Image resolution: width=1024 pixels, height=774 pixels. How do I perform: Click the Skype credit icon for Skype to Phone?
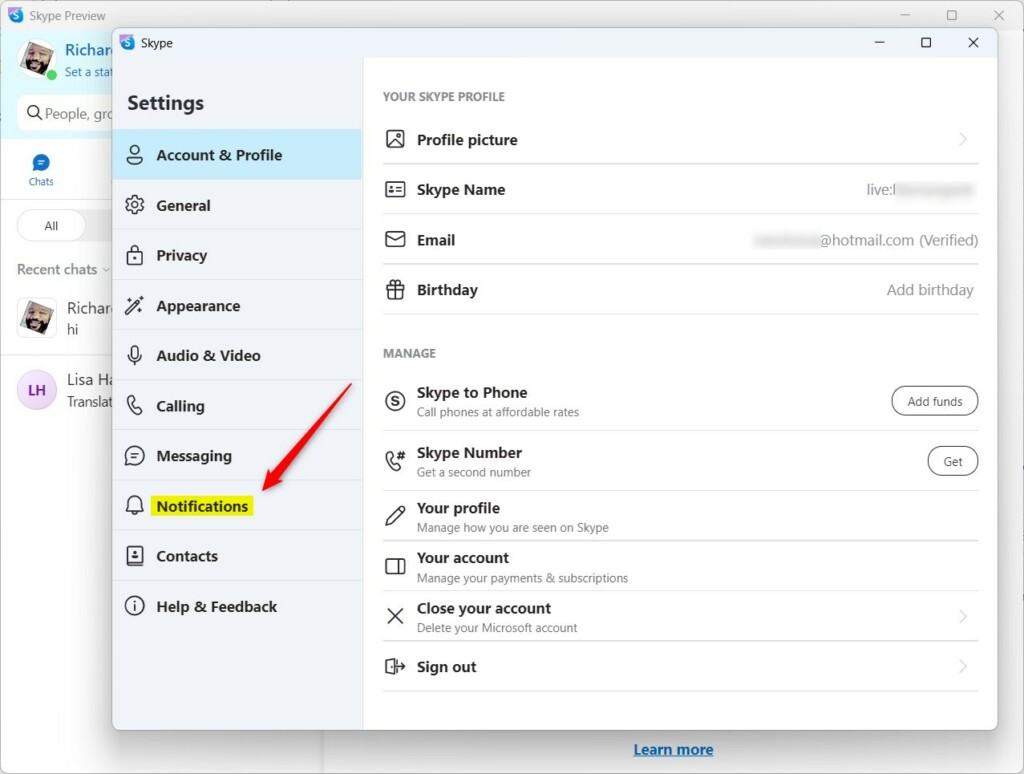tap(395, 401)
